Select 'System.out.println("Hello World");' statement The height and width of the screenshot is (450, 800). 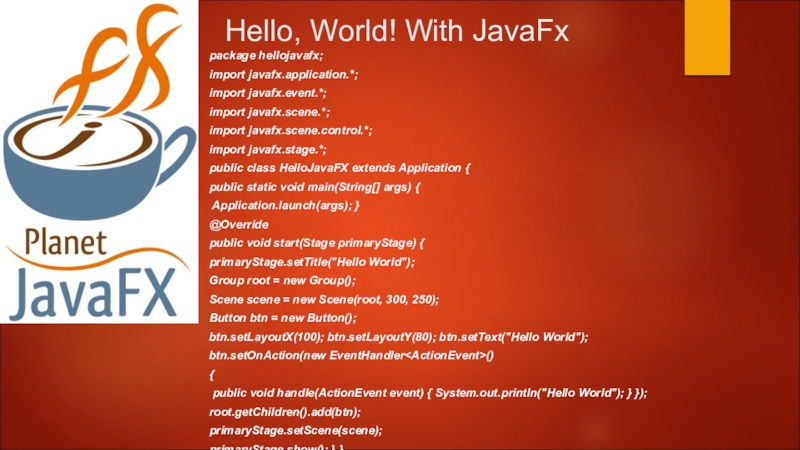pos(530,393)
